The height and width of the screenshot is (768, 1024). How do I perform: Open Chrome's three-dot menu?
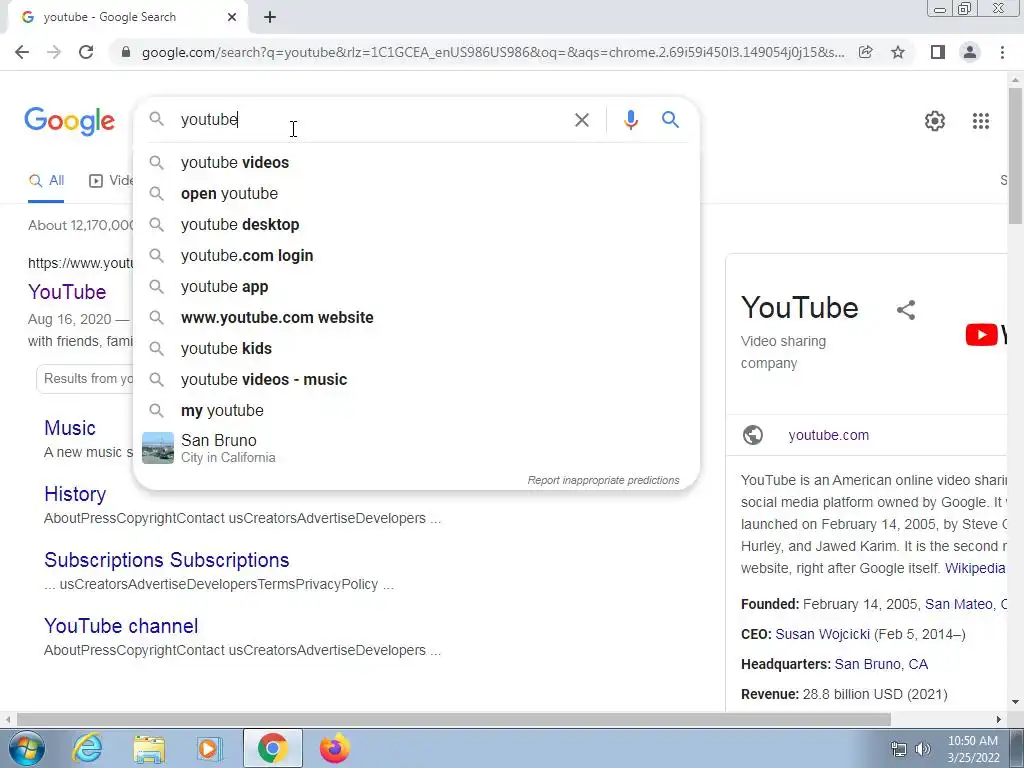pyautogui.click(x=1002, y=52)
